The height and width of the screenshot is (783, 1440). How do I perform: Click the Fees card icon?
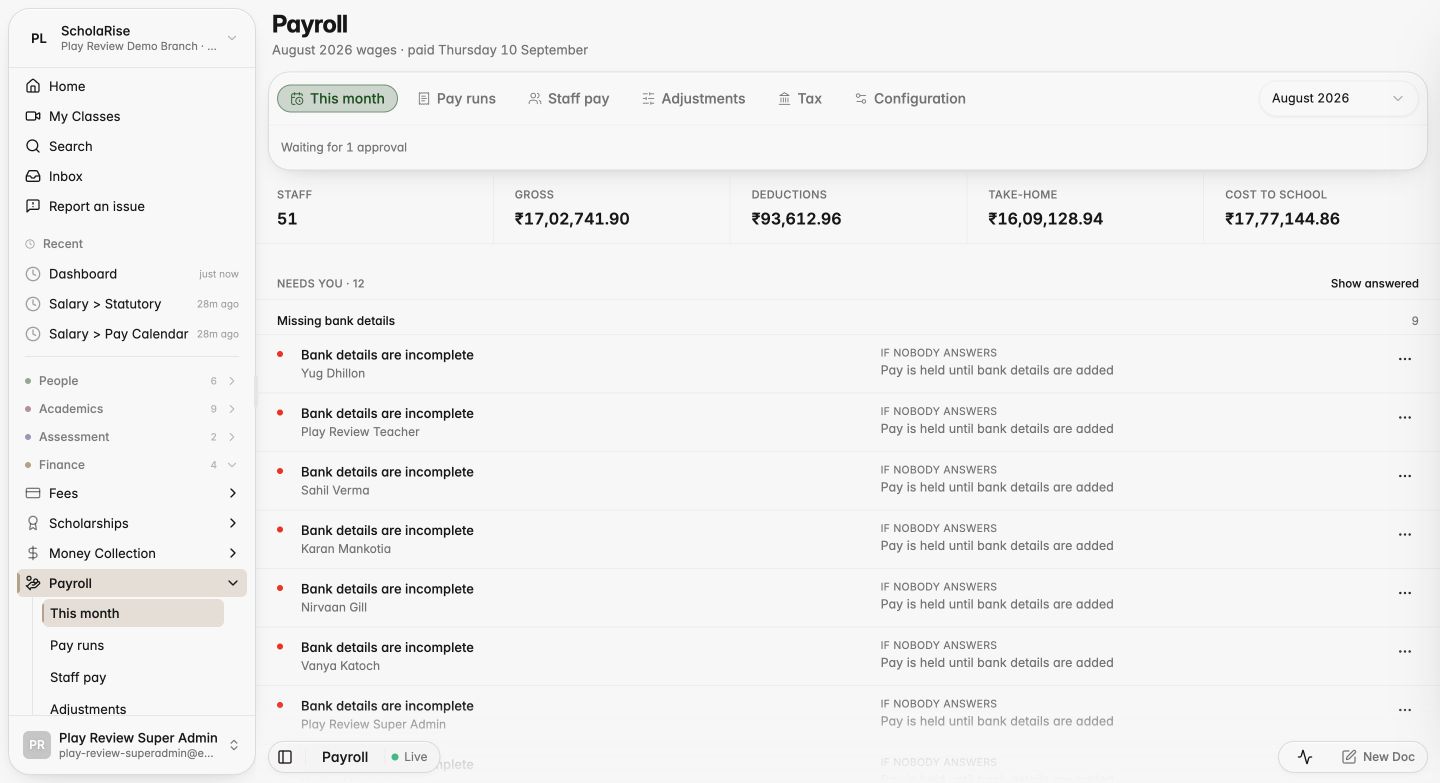click(33, 493)
